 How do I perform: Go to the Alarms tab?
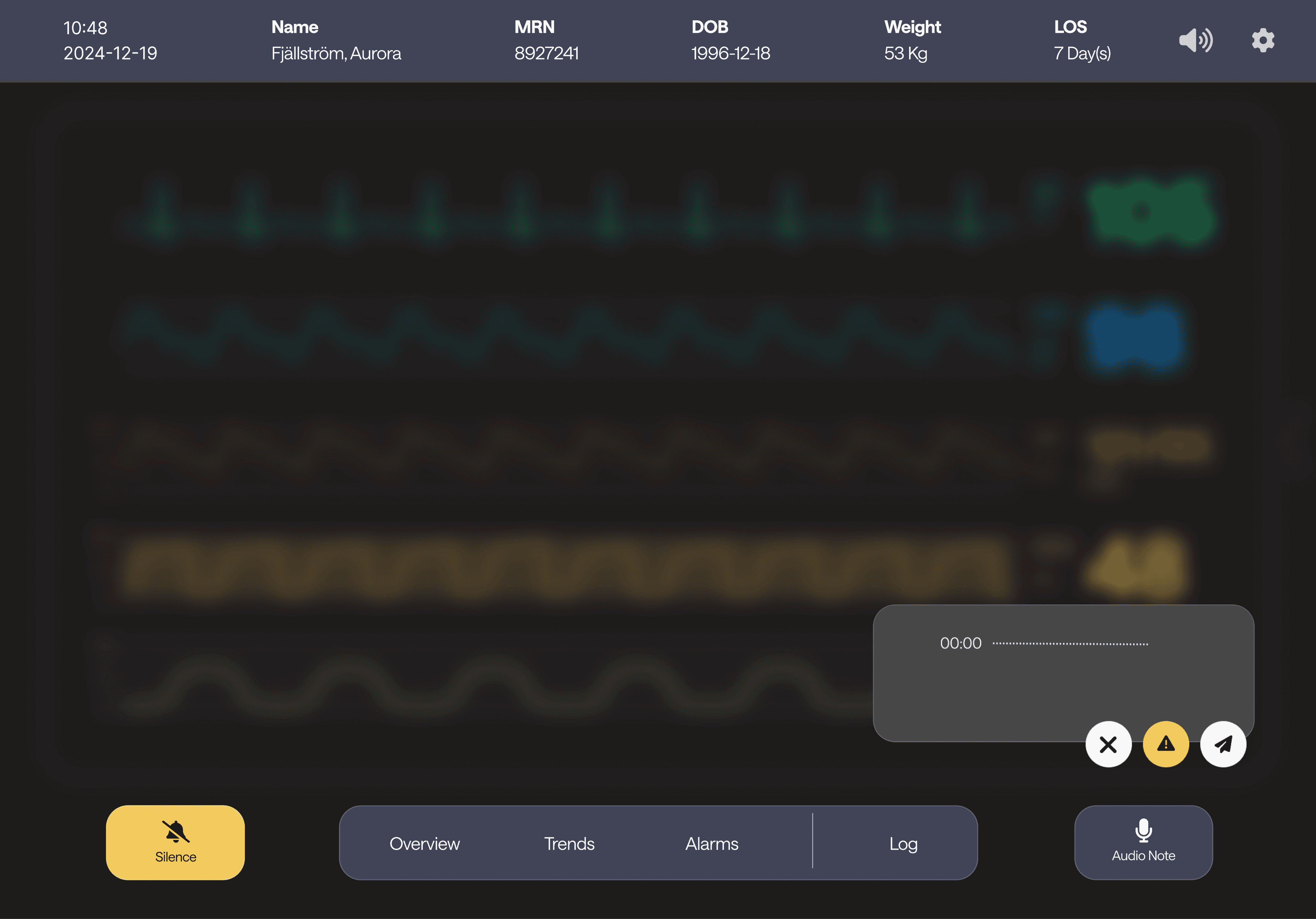click(711, 844)
